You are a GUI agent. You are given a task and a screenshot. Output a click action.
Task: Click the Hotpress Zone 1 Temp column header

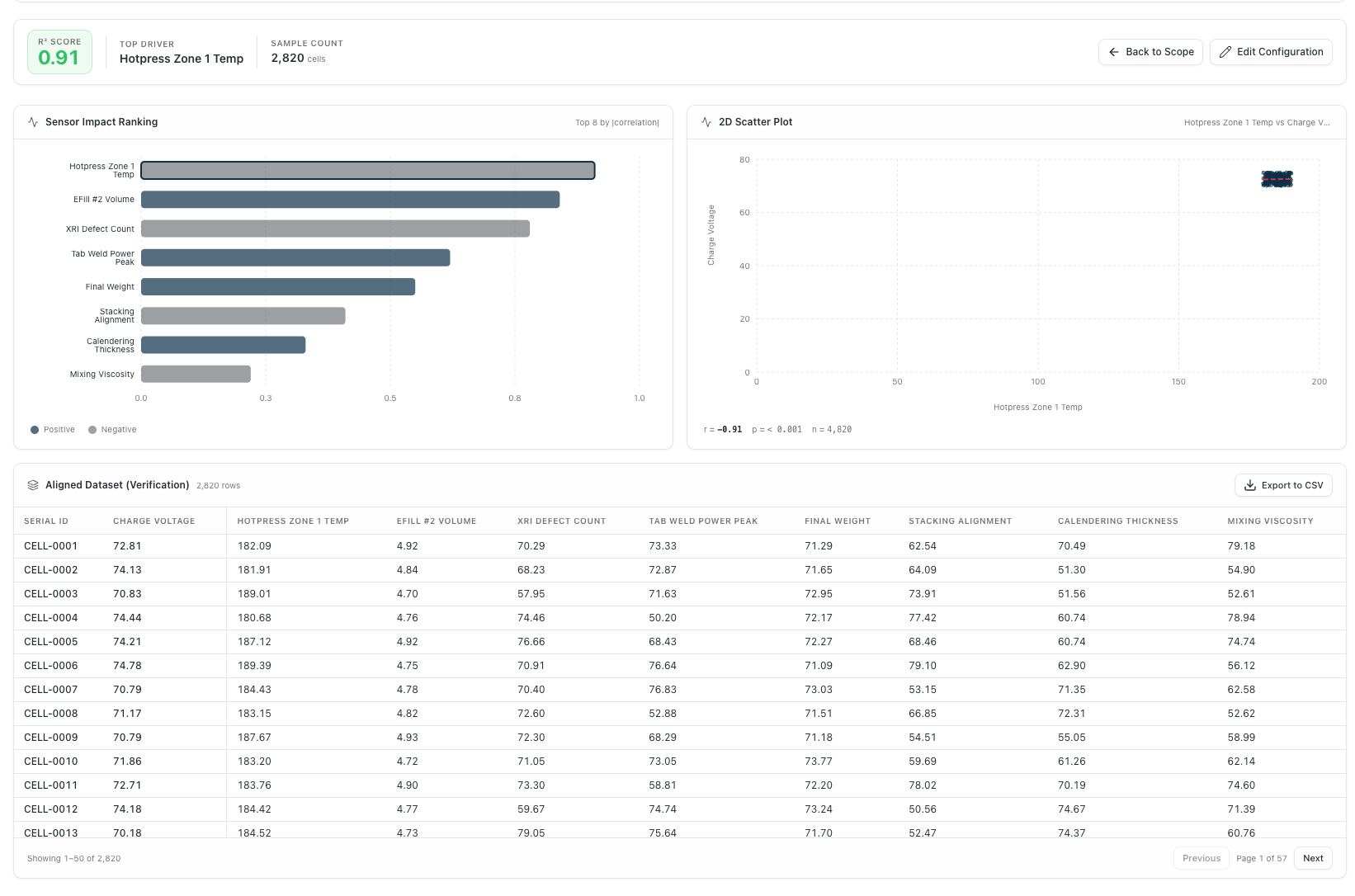click(x=293, y=521)
